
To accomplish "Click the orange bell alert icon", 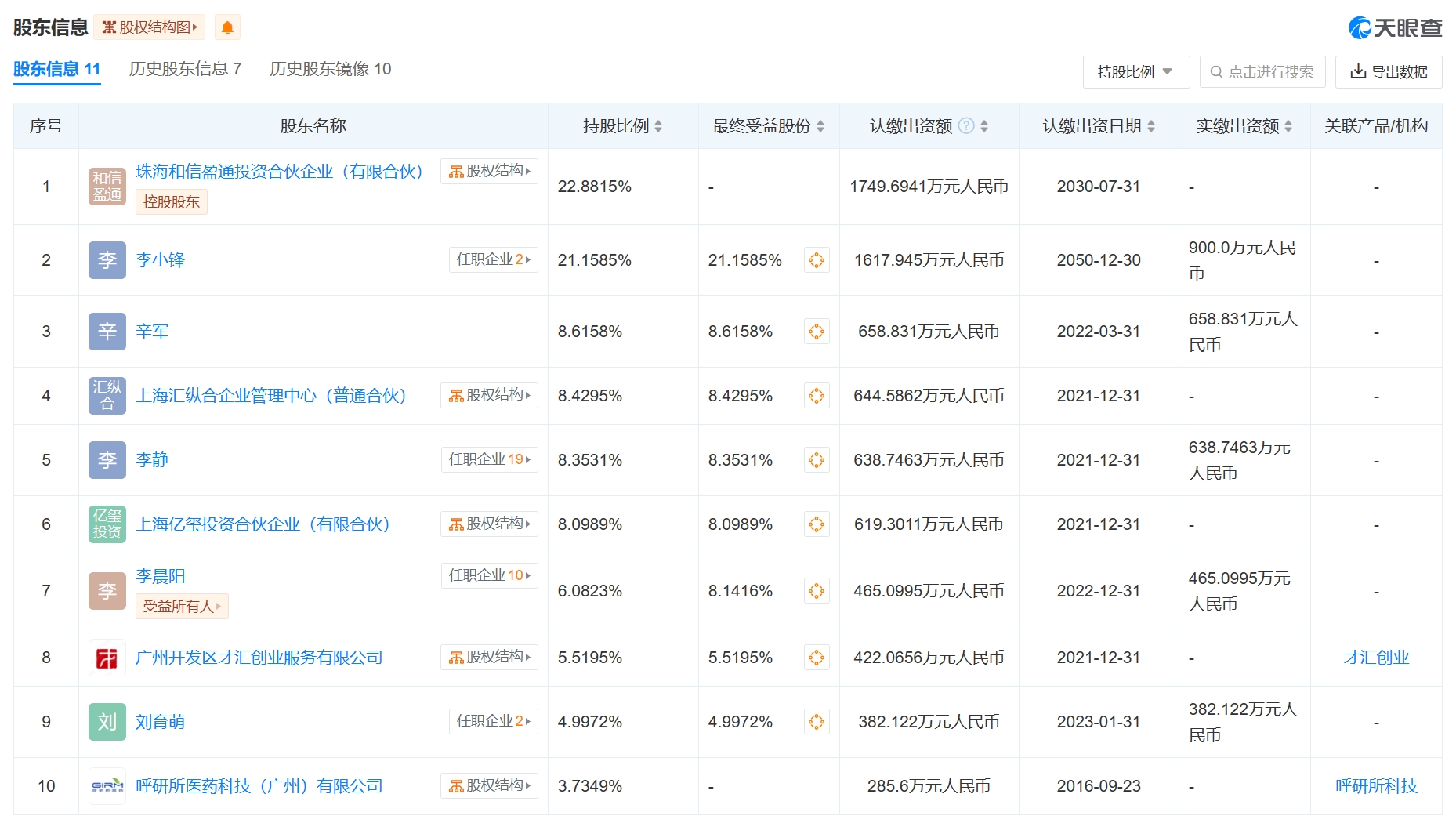I will (x=227, y=27).
